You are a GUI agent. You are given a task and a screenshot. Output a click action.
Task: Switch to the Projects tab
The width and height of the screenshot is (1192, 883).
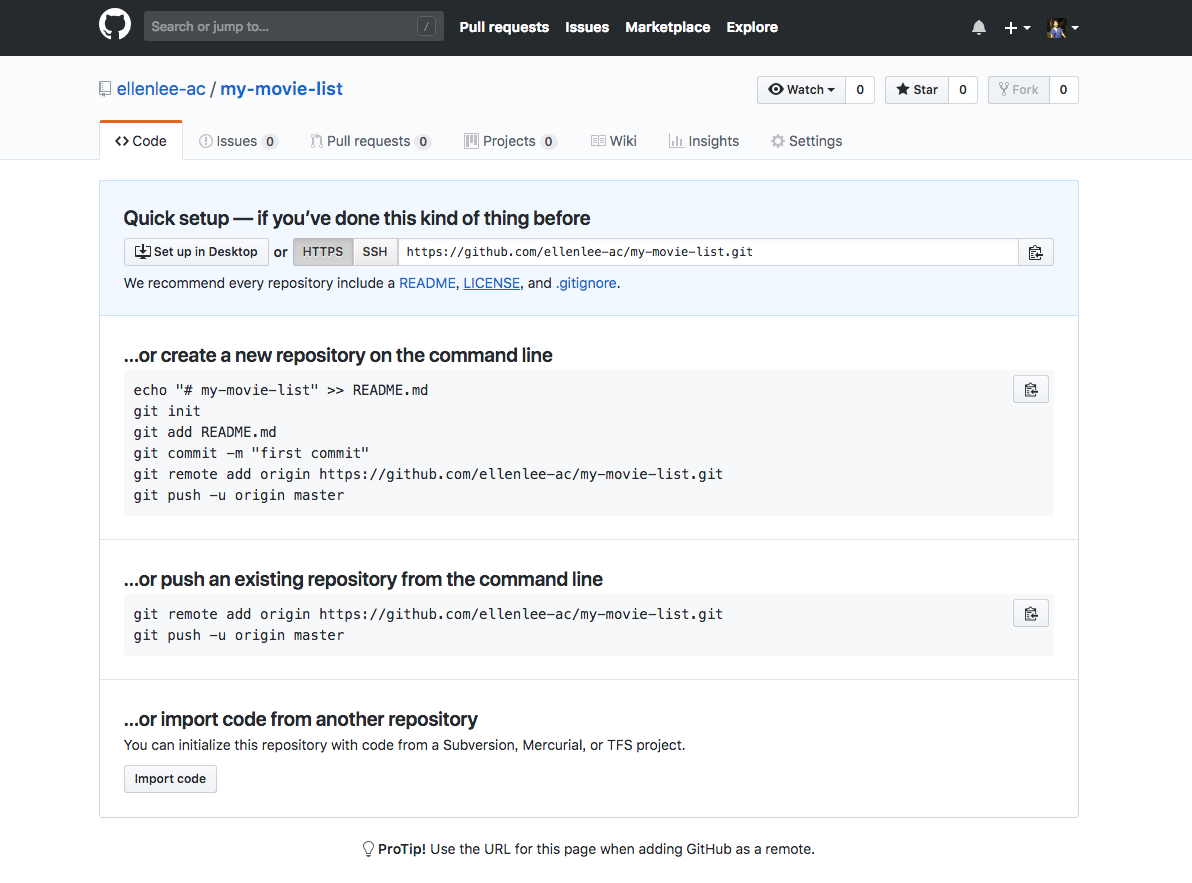(510, 141)
